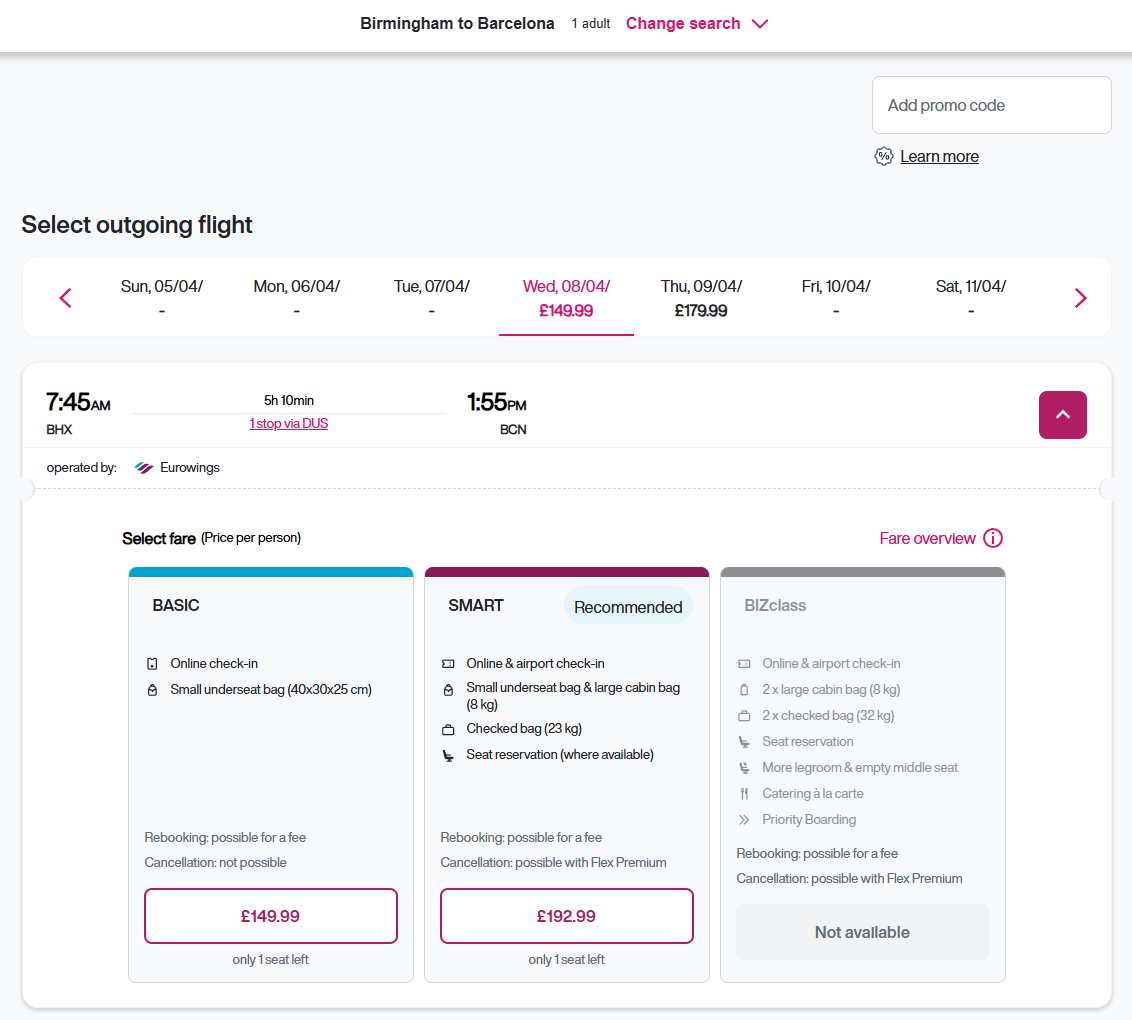Screen dimensions: 1132x1020
Task: Click the Eurowings airline logo
Action: click(x=146, y=466)
